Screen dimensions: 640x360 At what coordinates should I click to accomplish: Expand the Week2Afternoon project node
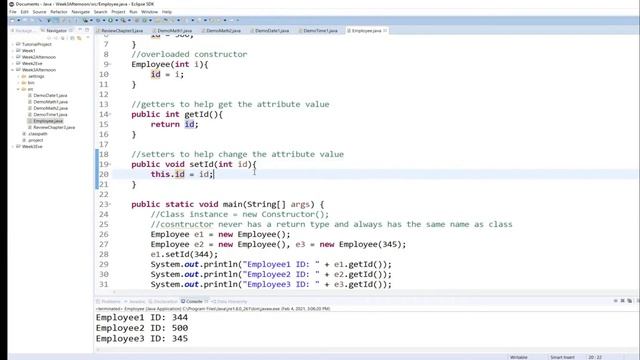13,57
